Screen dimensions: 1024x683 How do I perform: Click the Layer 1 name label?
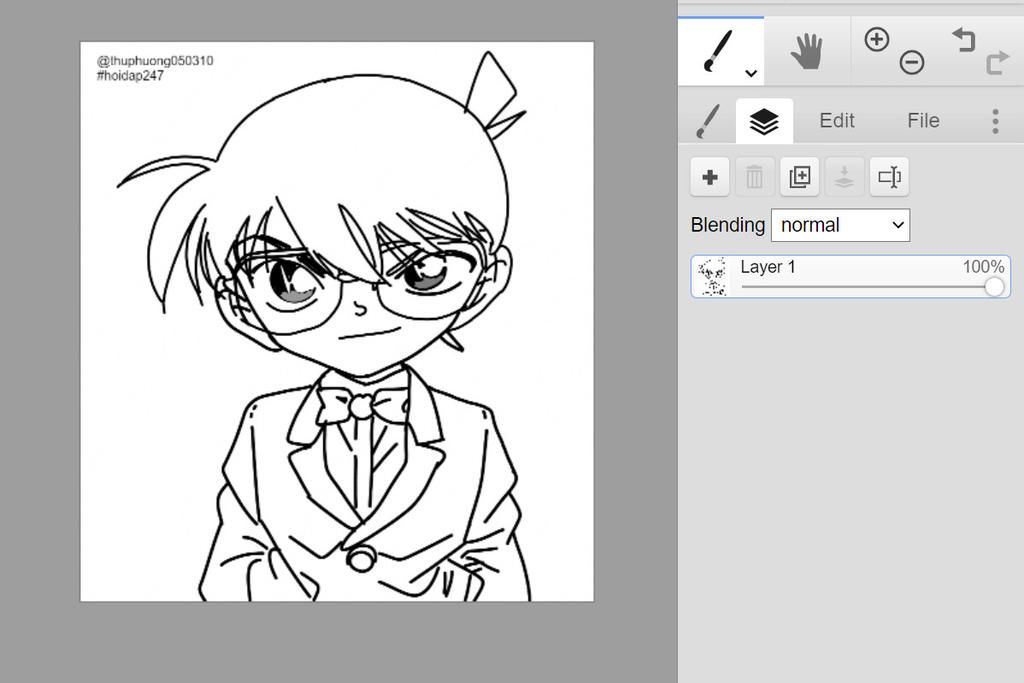[767, 267]
